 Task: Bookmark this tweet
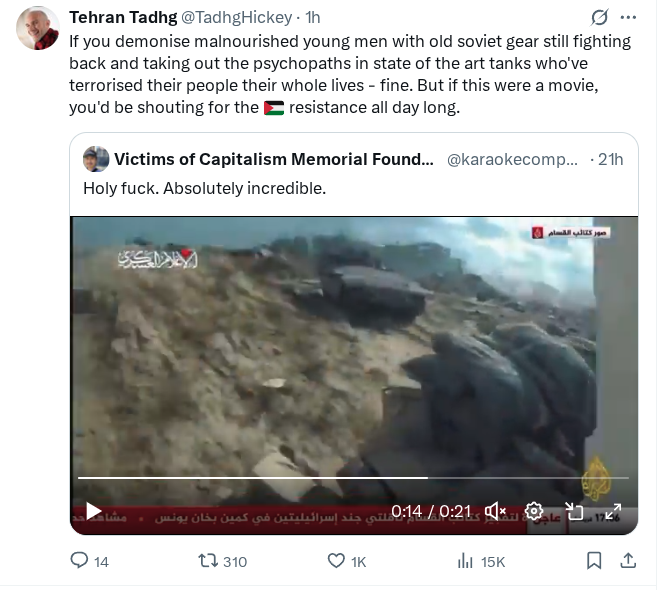[x=594, y=561]
